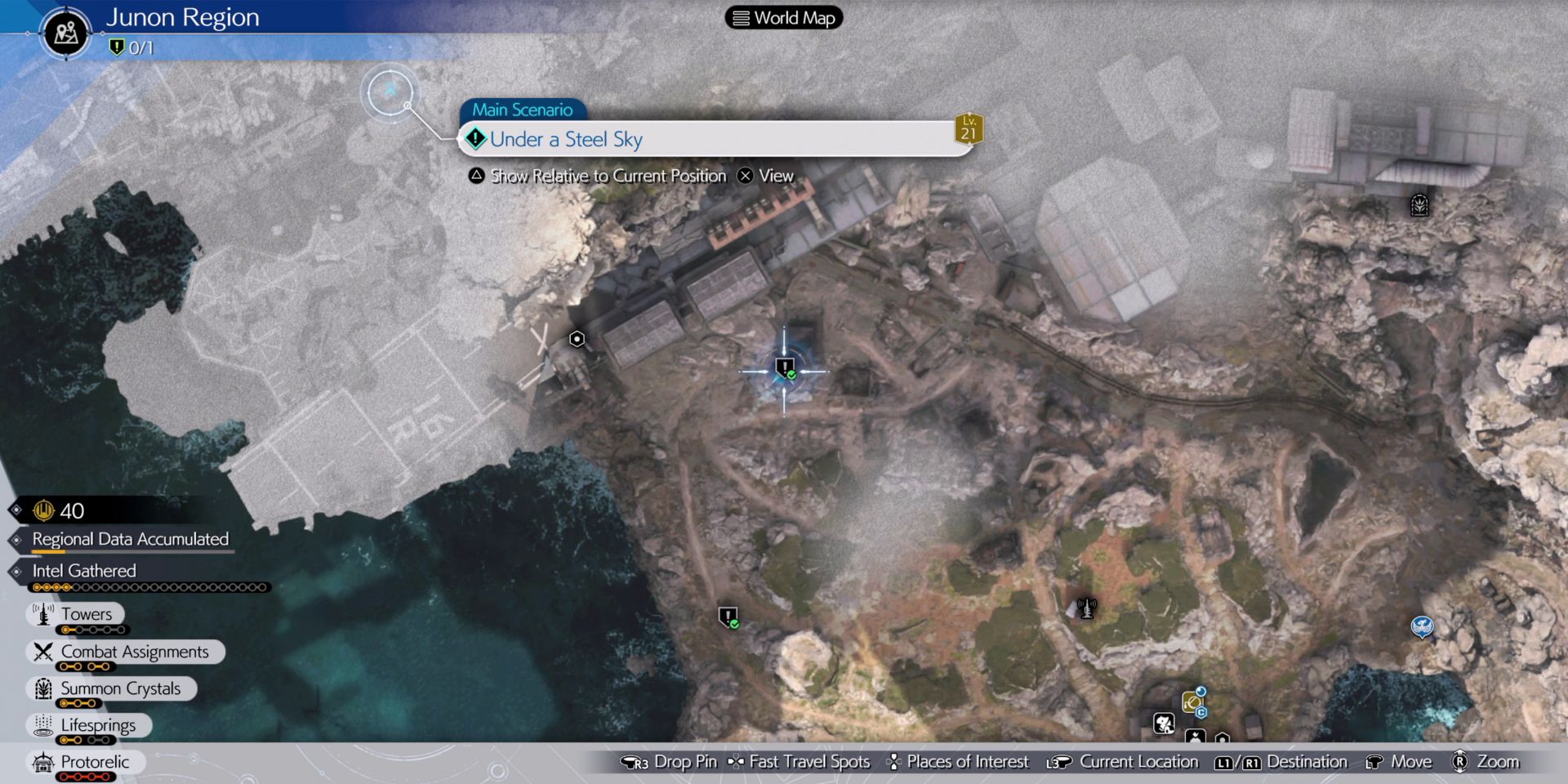Select the Junon Region map icon
The width and height of the screenshot is (1568, 784).
pos(66,33)
